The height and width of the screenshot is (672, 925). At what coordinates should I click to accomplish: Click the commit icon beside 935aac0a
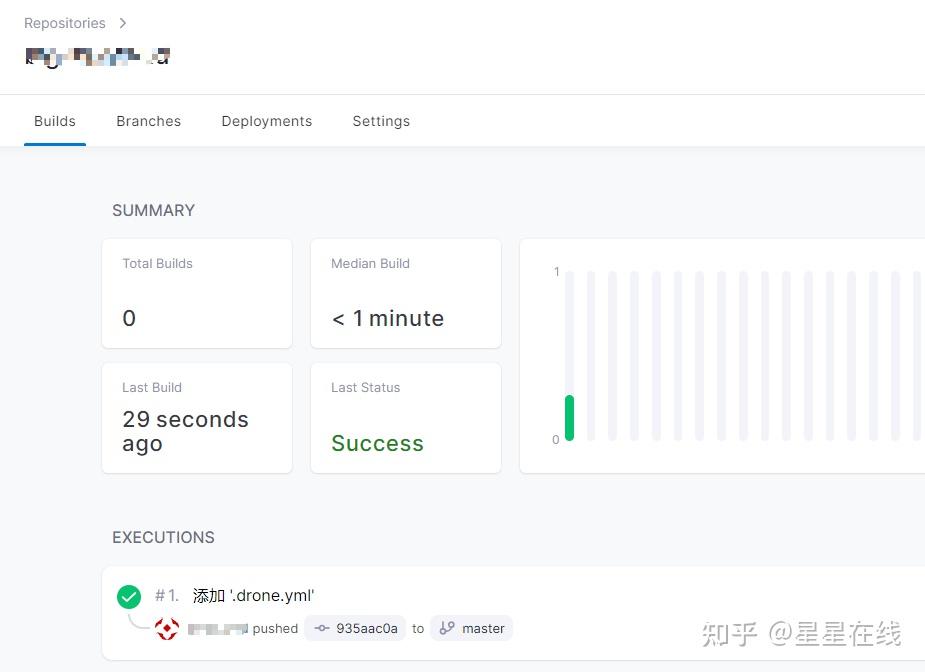point(322,628)
